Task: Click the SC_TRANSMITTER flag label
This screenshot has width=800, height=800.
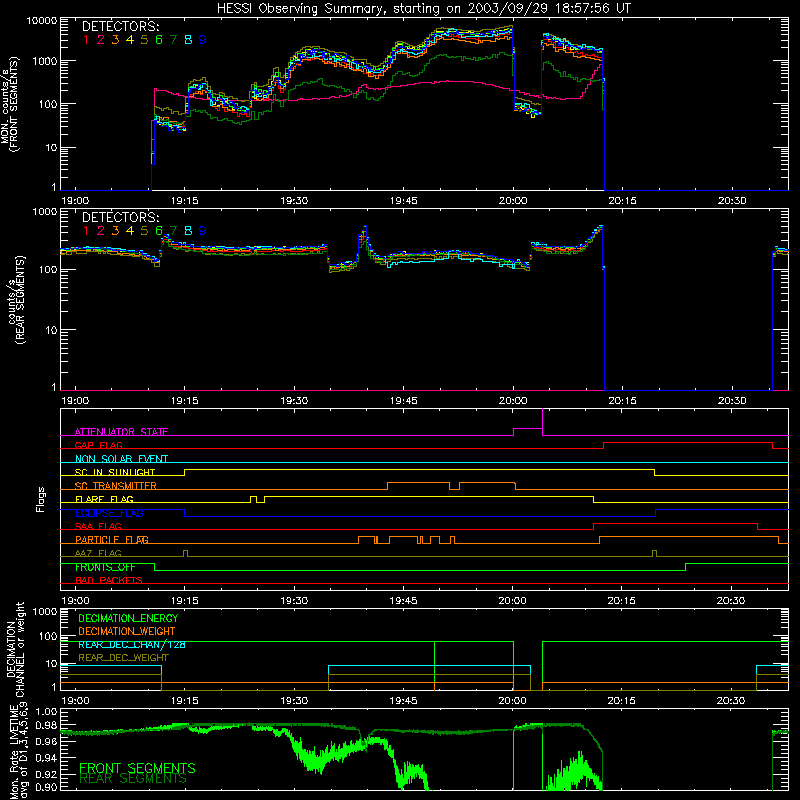Action: (116, 485)
